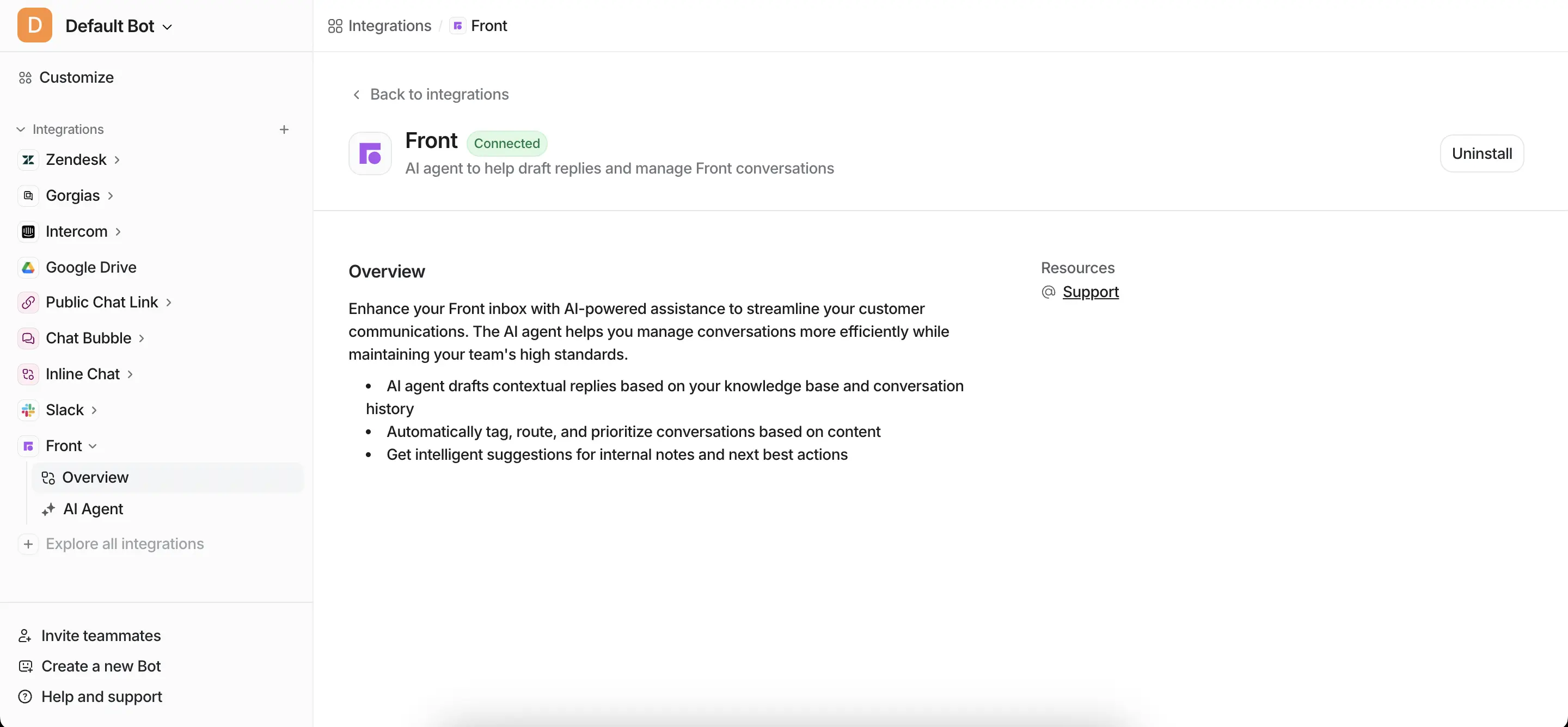The width and height of the screenshot is (1568, 727).
Task: Open the Customize page
Action: click(76, 77)
